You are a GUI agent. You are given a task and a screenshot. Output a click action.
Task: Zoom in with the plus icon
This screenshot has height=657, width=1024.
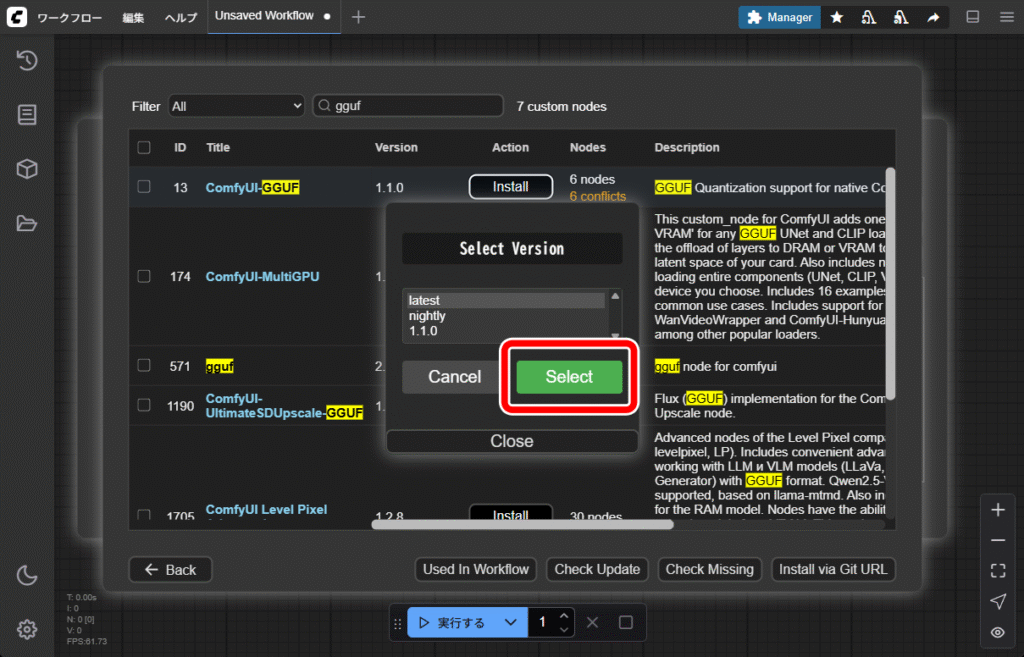pyautogui.click(x=998, y=510)
